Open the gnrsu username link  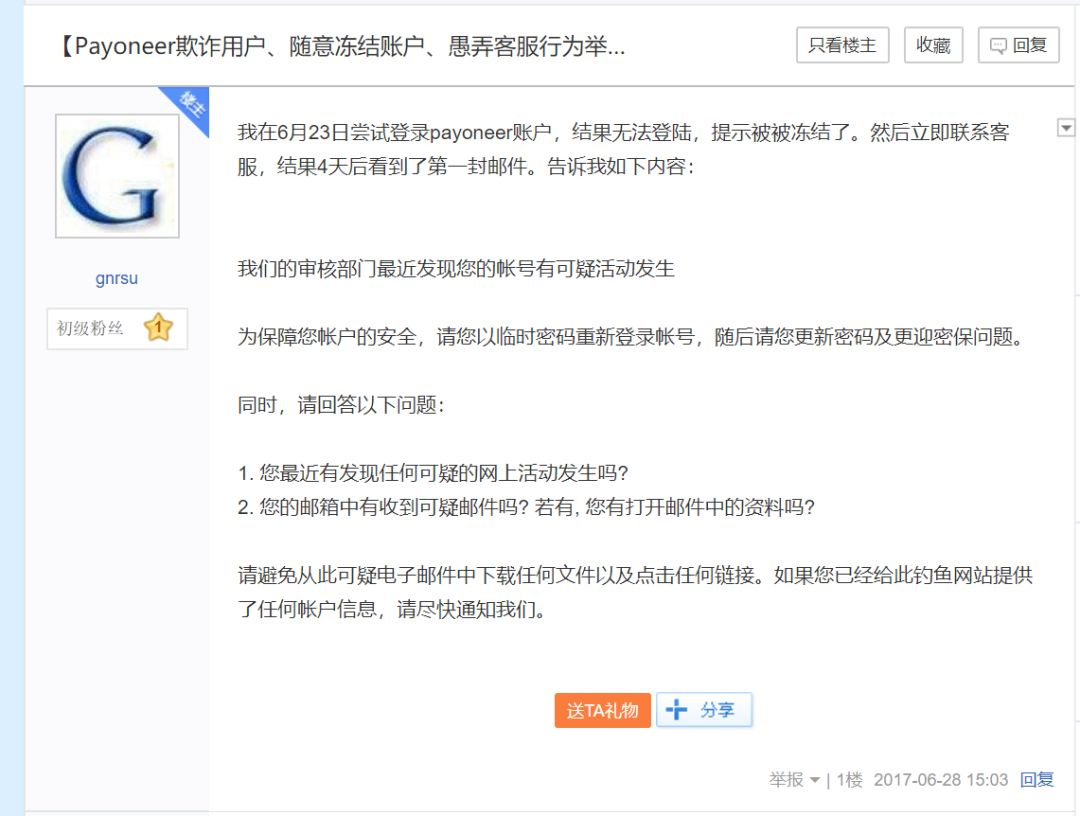tap(116, 278)
